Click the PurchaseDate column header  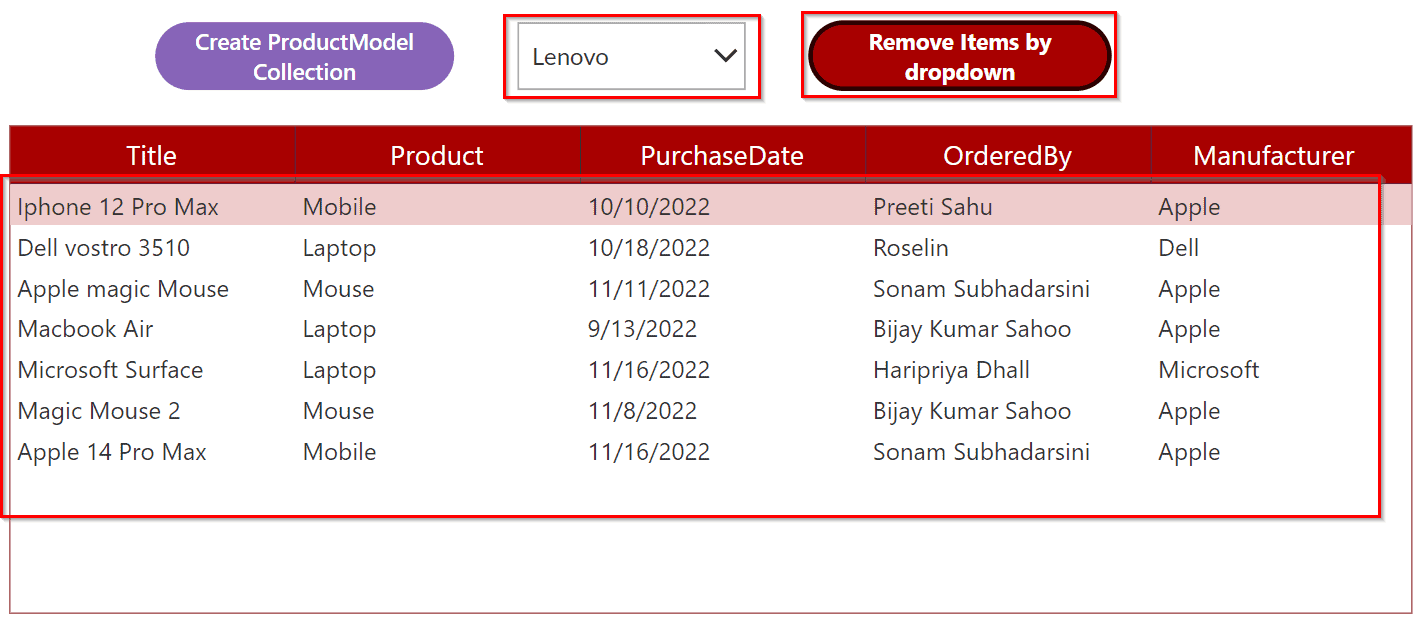point(722,155)
